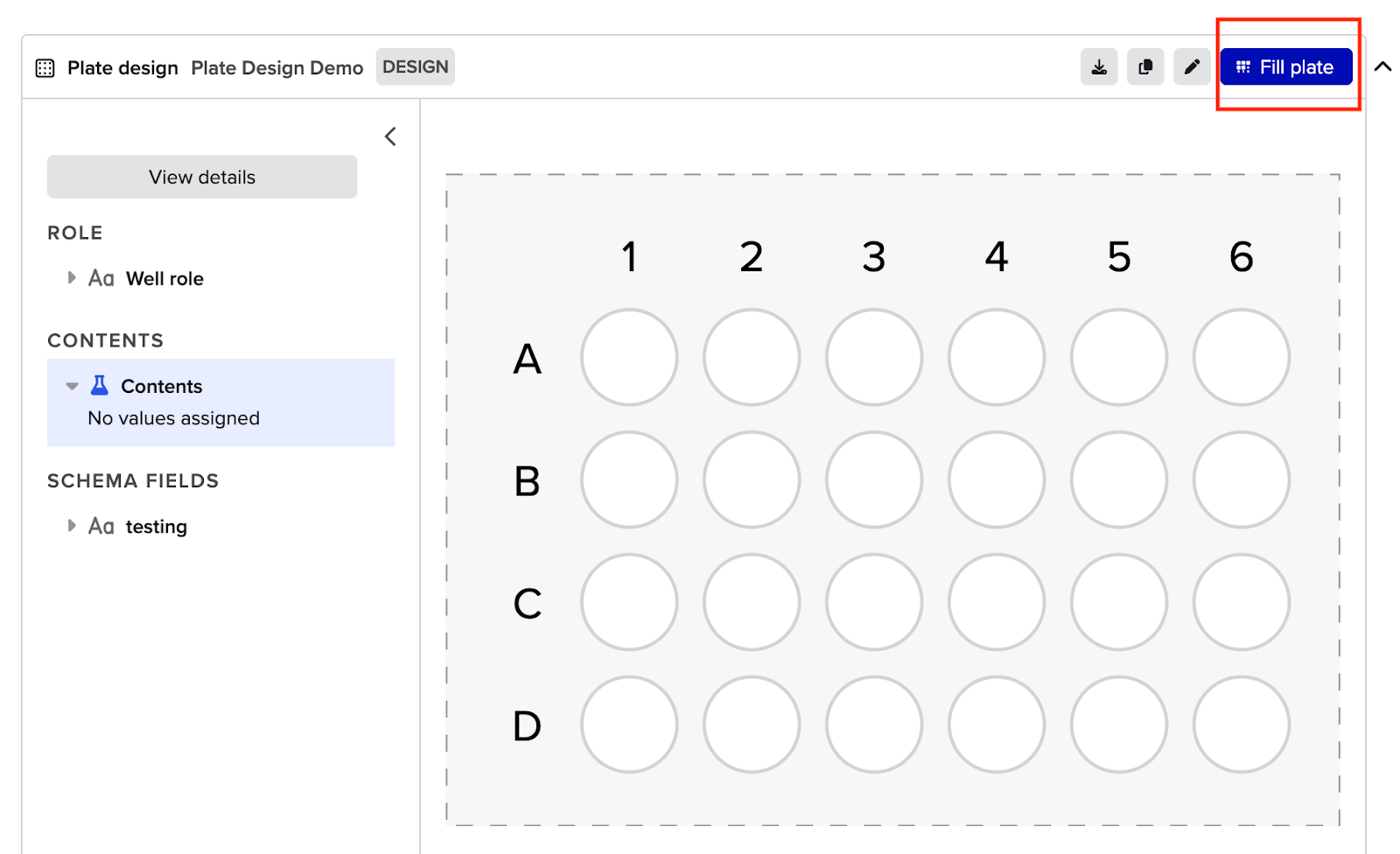
Task: Click the pencil edit icon
Action: (x=1192, y=67)
